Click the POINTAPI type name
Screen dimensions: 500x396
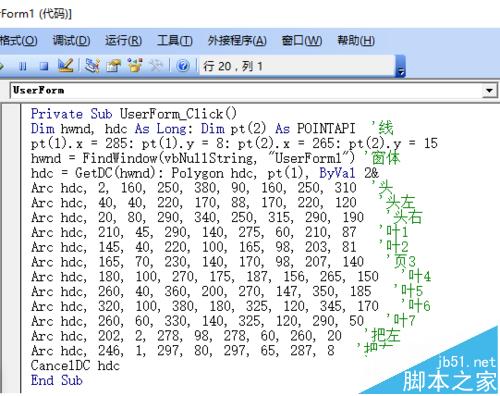point(326,129)
